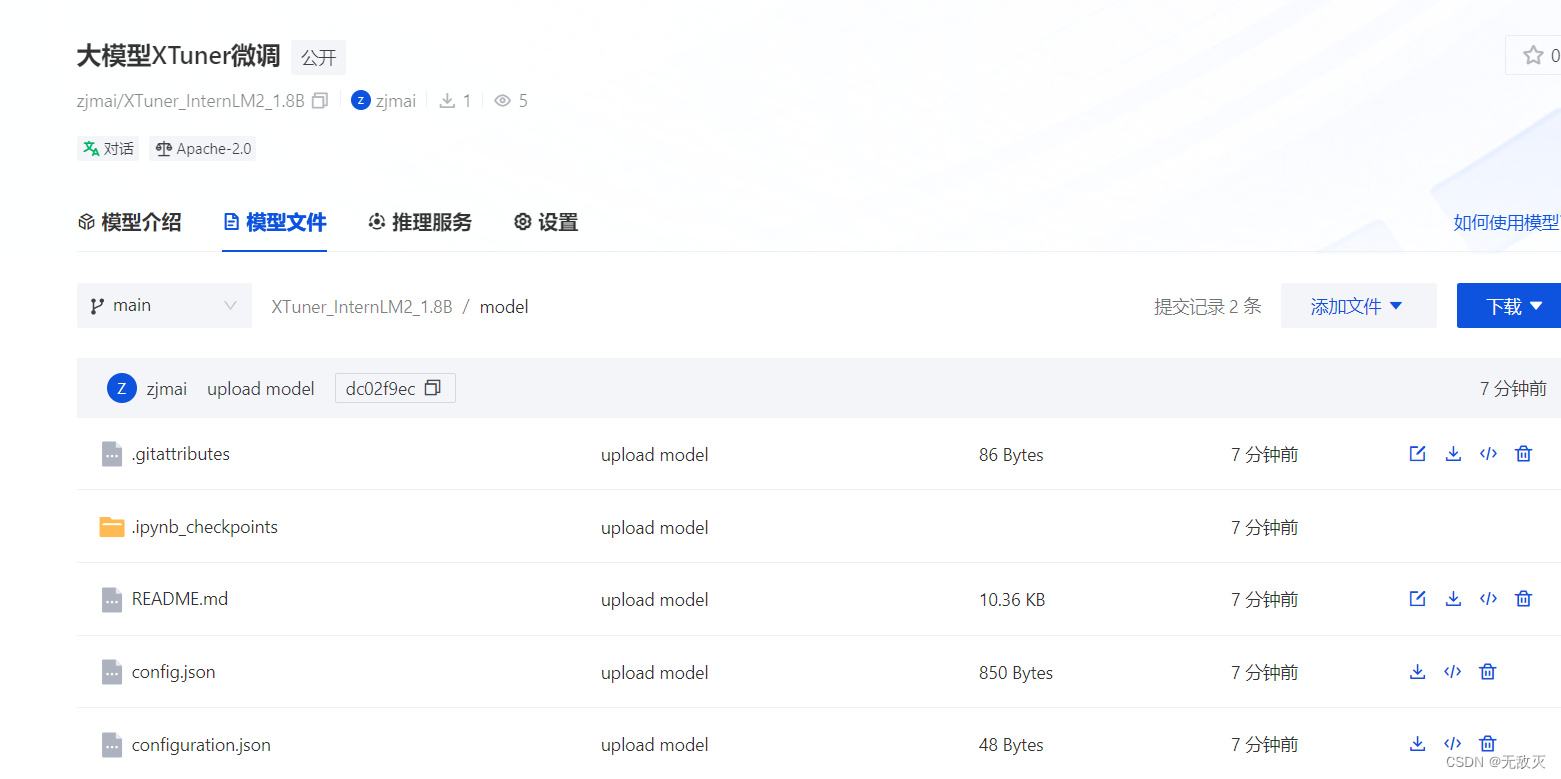1561x779 pixels.
Task: Navigate to XTuner_InternLM2_1.8B breadcrumb root
Action: click(x=362, y=306)
